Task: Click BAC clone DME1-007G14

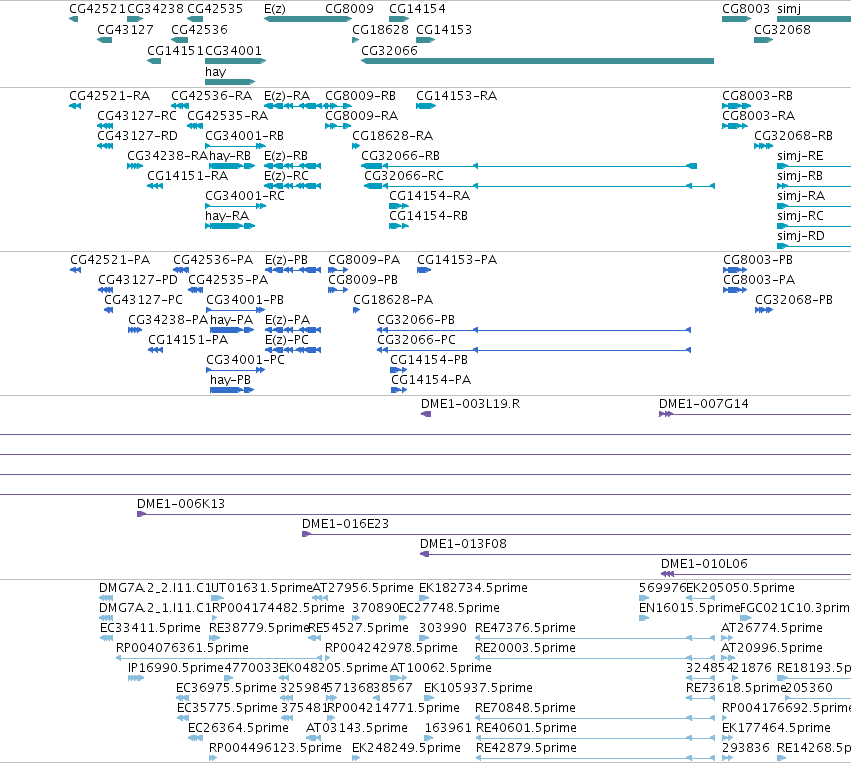Action: click(x=703, y=404)
